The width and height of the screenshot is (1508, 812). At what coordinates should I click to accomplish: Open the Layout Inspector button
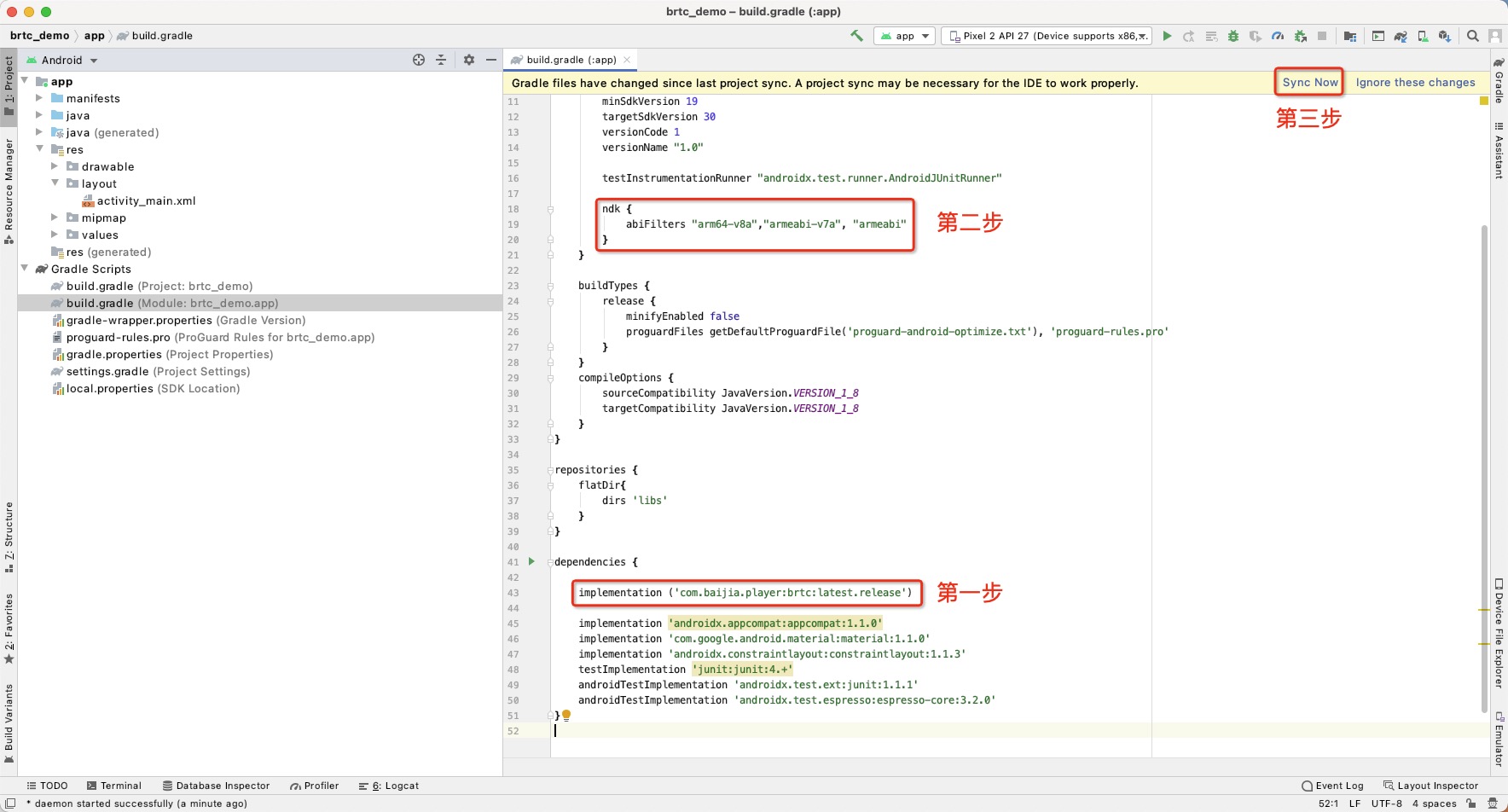[1431, 786]
